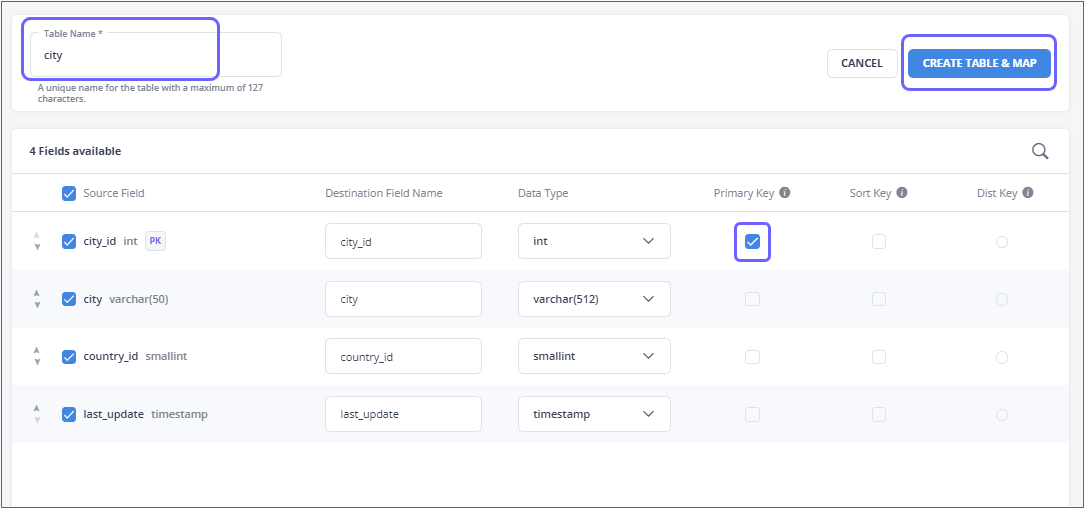Click the Destination Field Name column header
This screenshot has height=508, width=1084.
(384, 194)
